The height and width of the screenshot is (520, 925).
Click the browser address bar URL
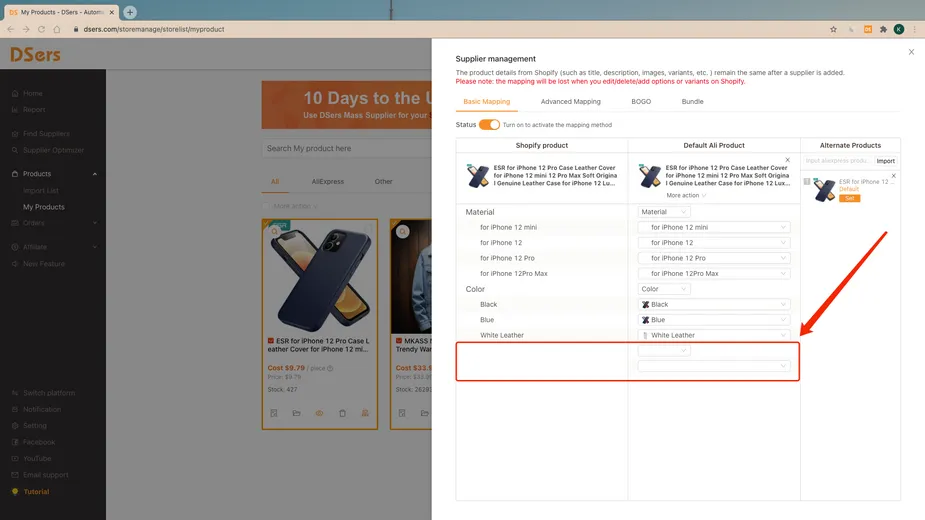pos(153,29)
